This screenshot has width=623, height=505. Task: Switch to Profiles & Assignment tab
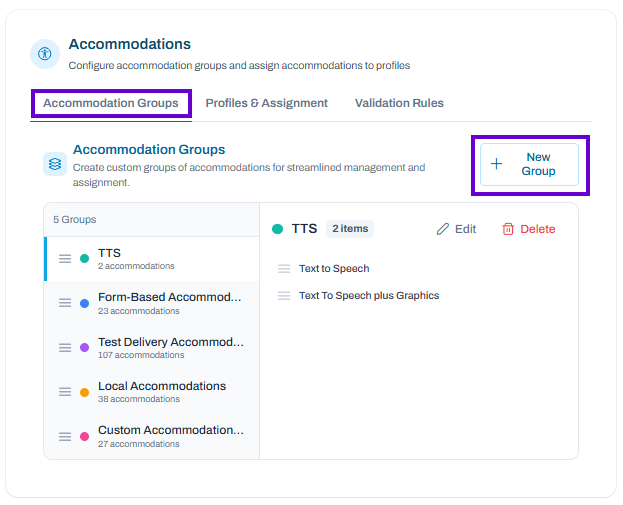(267, 103)
